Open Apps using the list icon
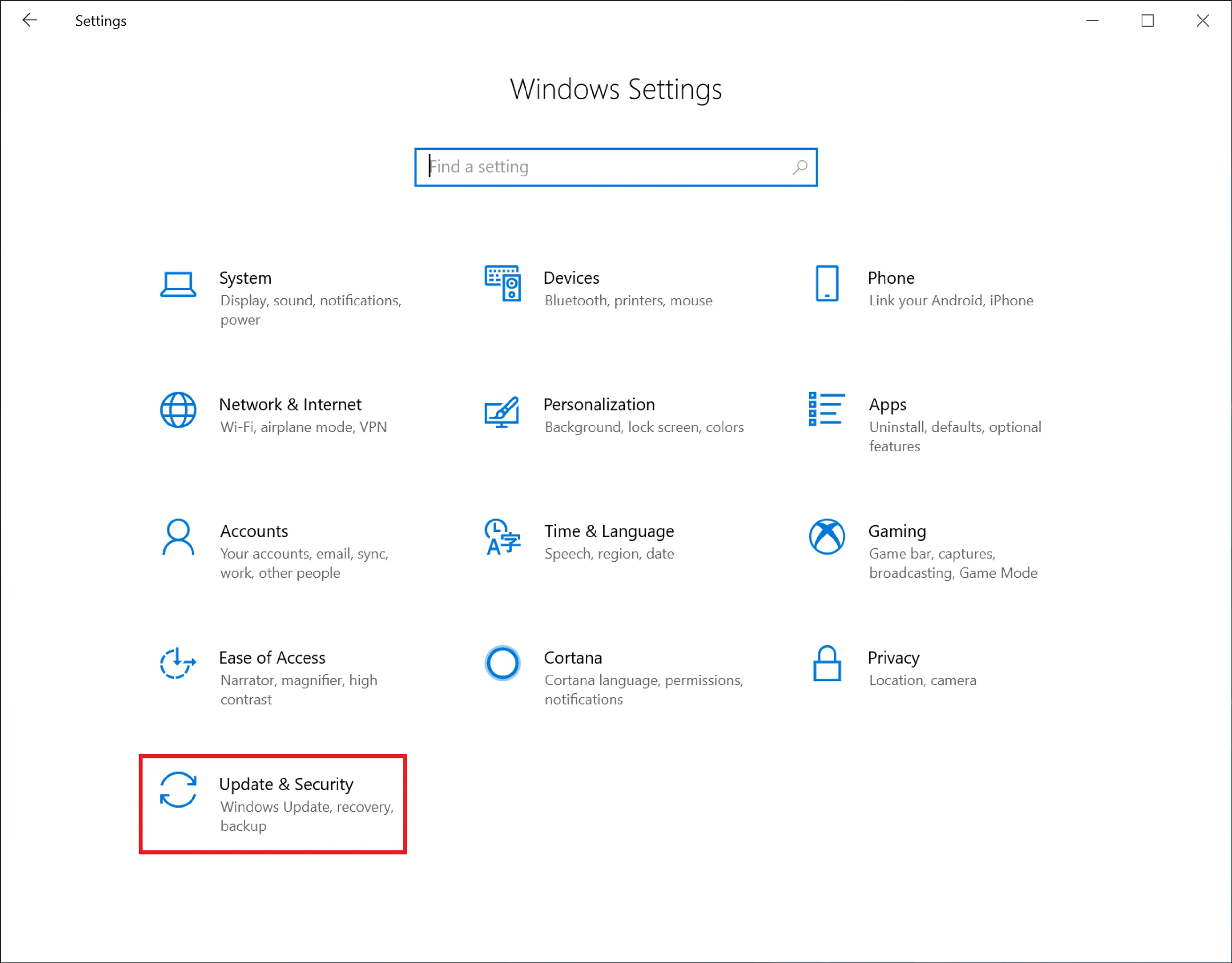 tap(827, 409)
